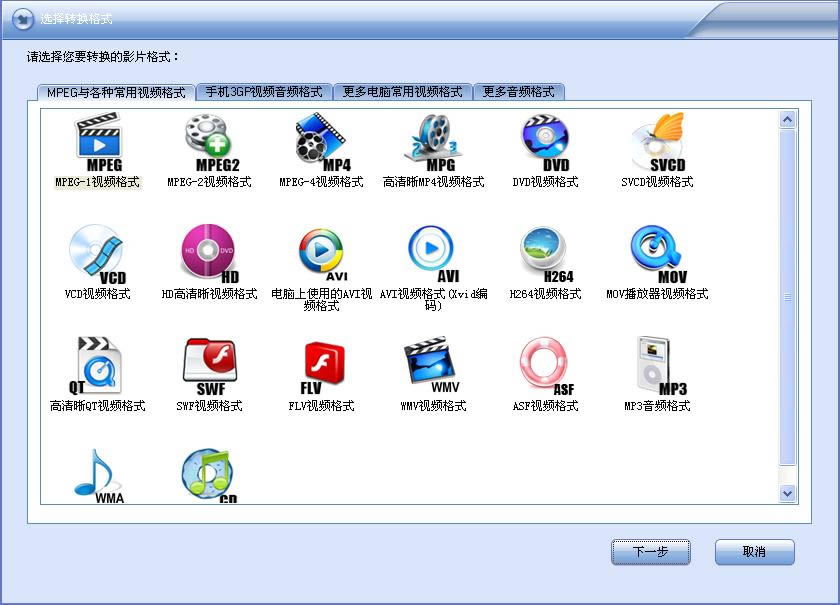The width and height of the screenshot is (840, 605).
Task: Choose the Windows Media AVI icon
Action: coord(322,255)
